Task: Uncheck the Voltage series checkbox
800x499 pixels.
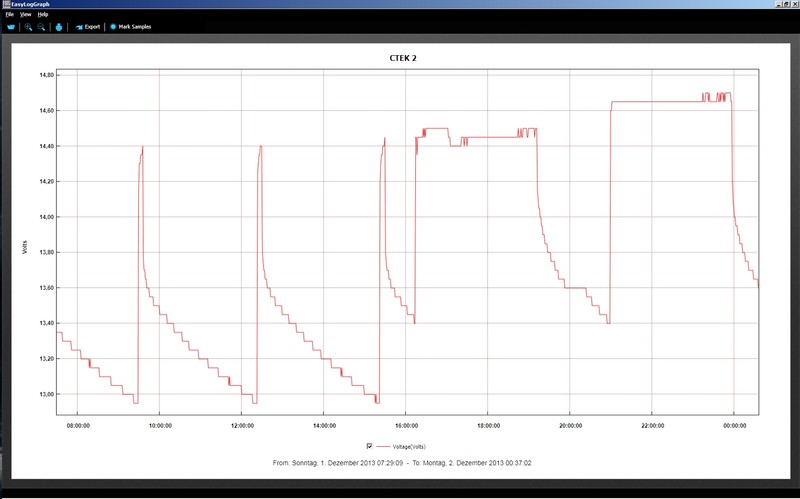Action: (370, 445)
